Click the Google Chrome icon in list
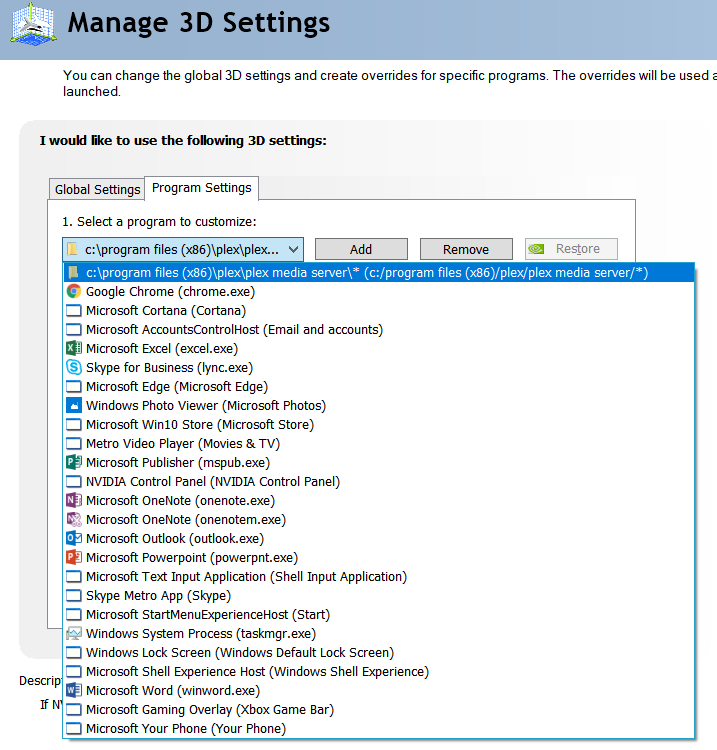 [x=74, y=291]
